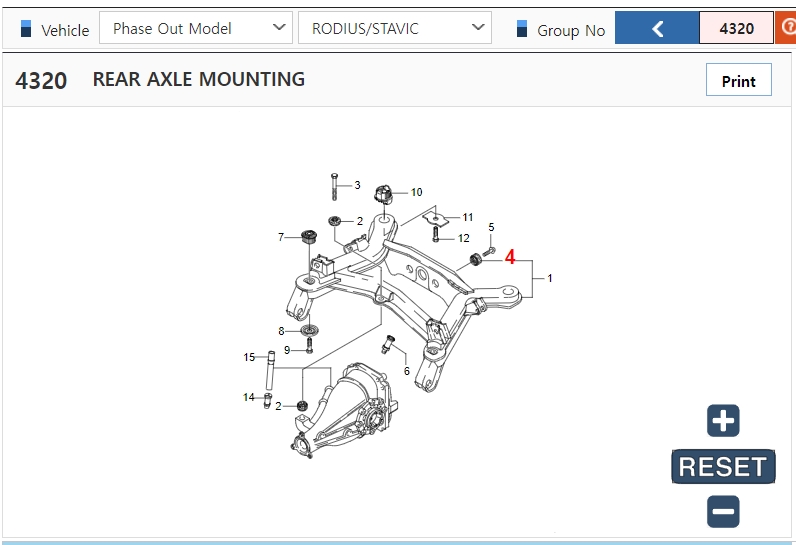Viewport: 796px width, 545px height.
Task: Print the rear axle mounting diagram
Action: [x=739, y=80]
